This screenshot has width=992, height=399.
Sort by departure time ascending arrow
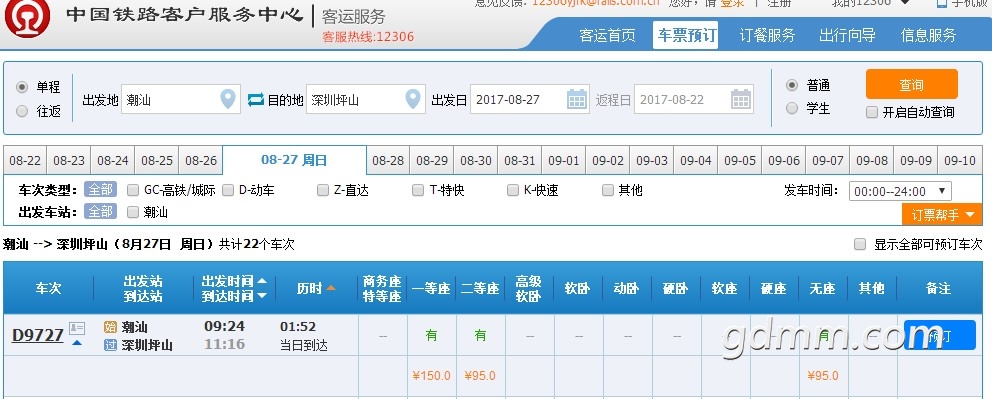coord(262,281)
